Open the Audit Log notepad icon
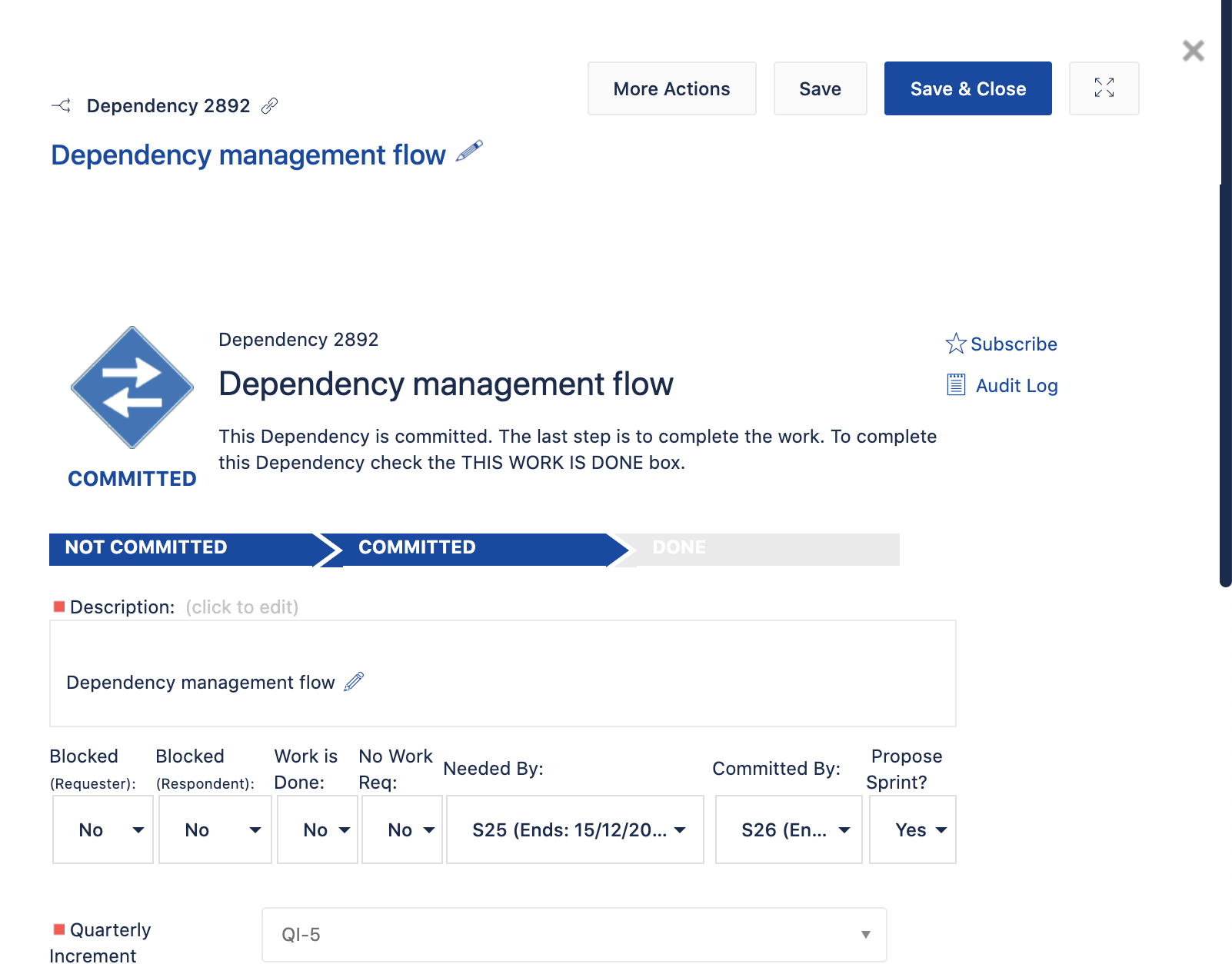The image size is (1232, 964). (956, 384)
